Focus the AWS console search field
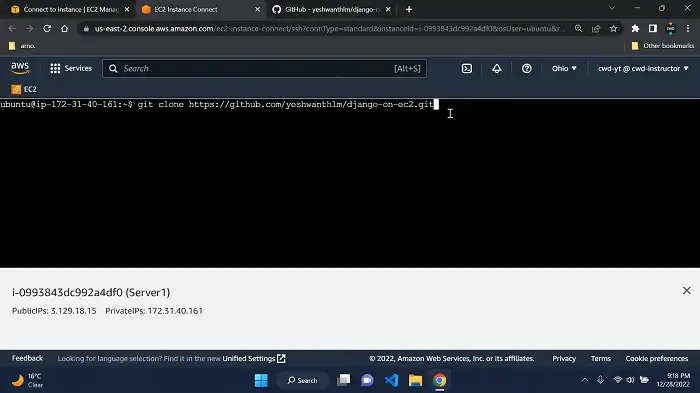Screen dimensions: 700x393 click(x=264, y=68)
